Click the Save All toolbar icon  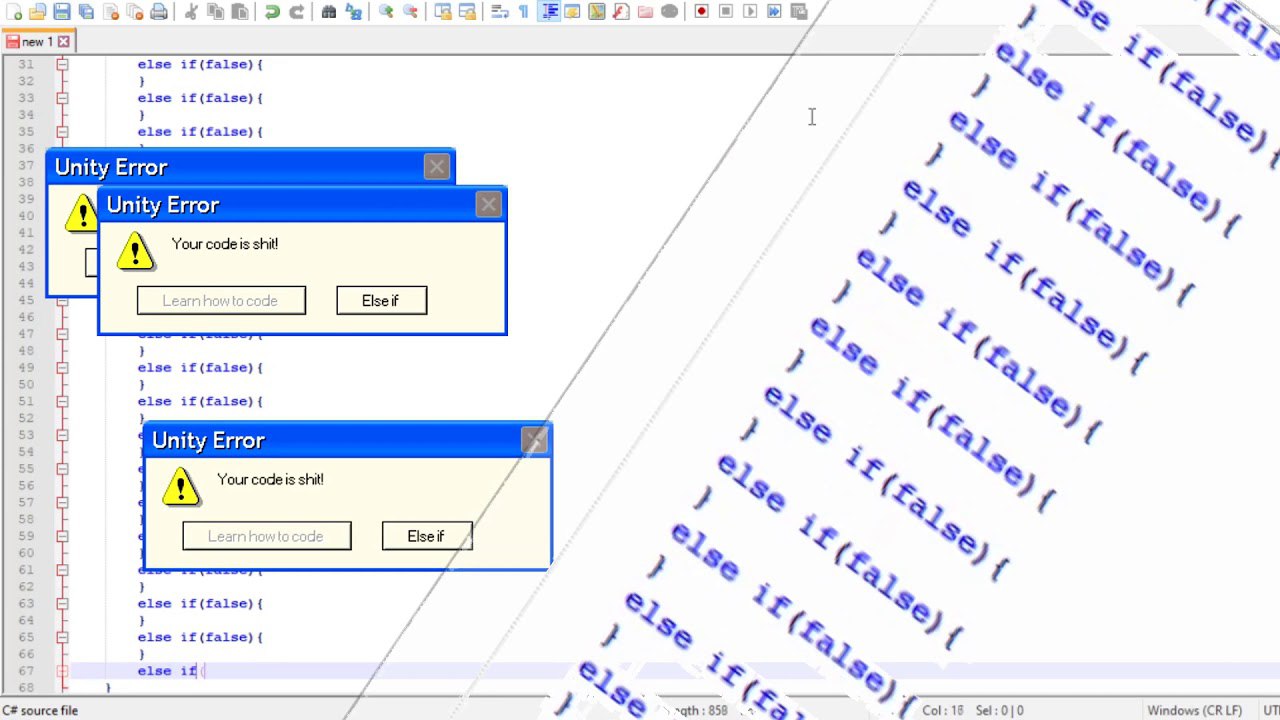(x=86, y=12)
